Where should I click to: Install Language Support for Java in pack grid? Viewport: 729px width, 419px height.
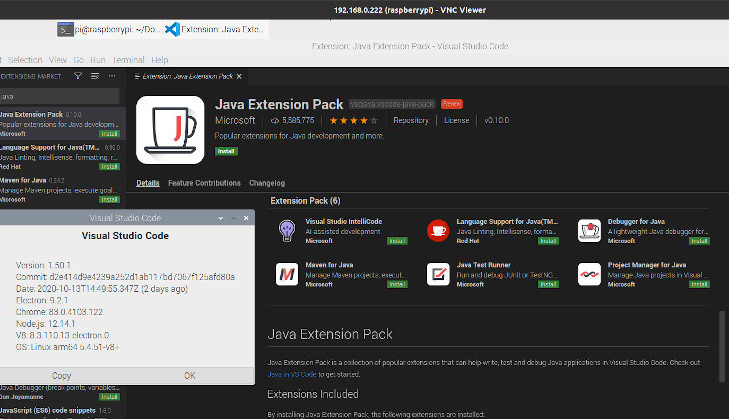[548, 241]
